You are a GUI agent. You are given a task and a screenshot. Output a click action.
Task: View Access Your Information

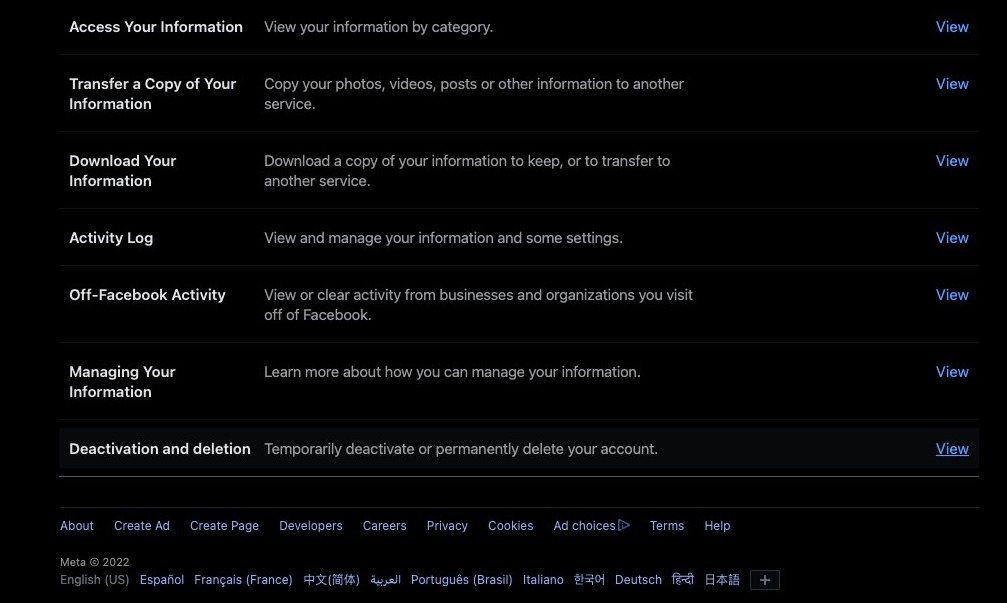[x=951, y=27]
